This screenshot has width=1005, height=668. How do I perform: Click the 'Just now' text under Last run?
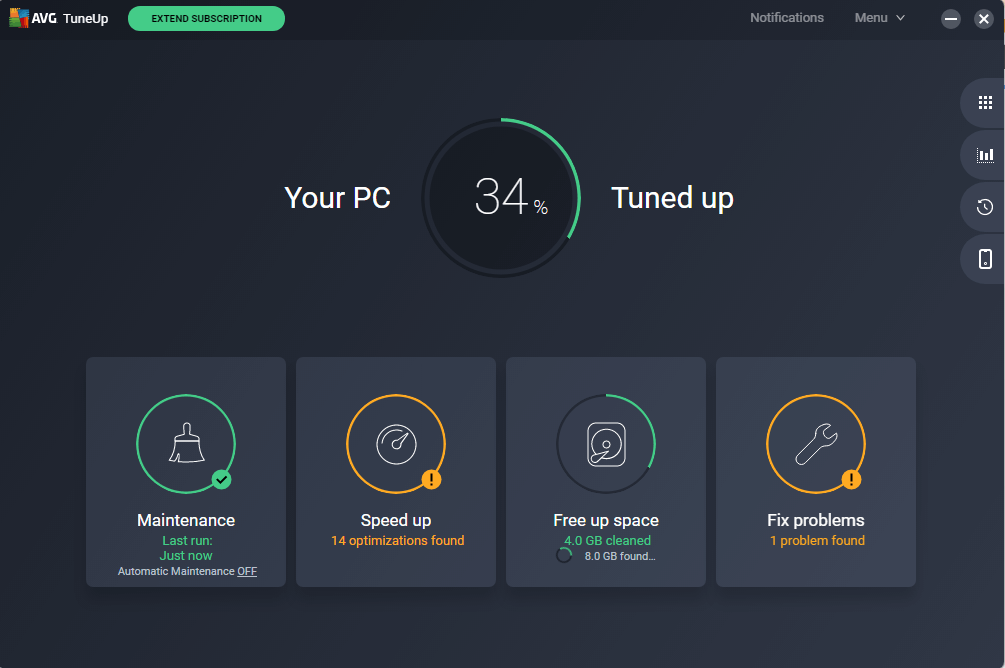(x=186, y=556)
